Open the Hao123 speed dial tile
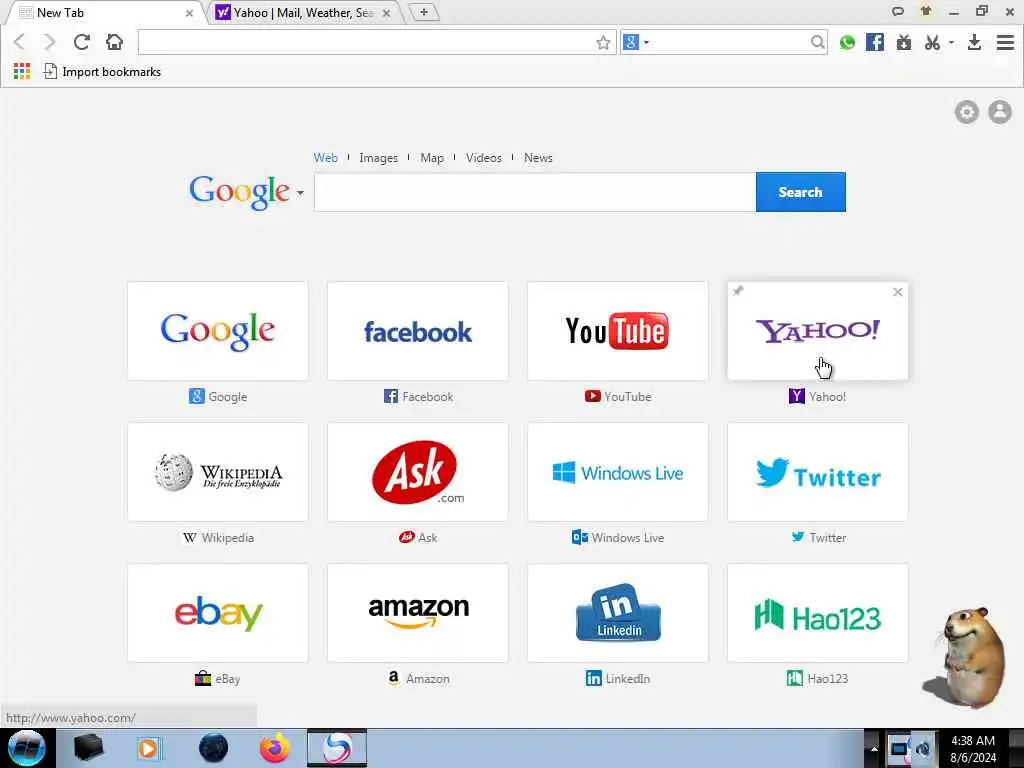The image size is (1024, 768). click(x=818, y=613)
